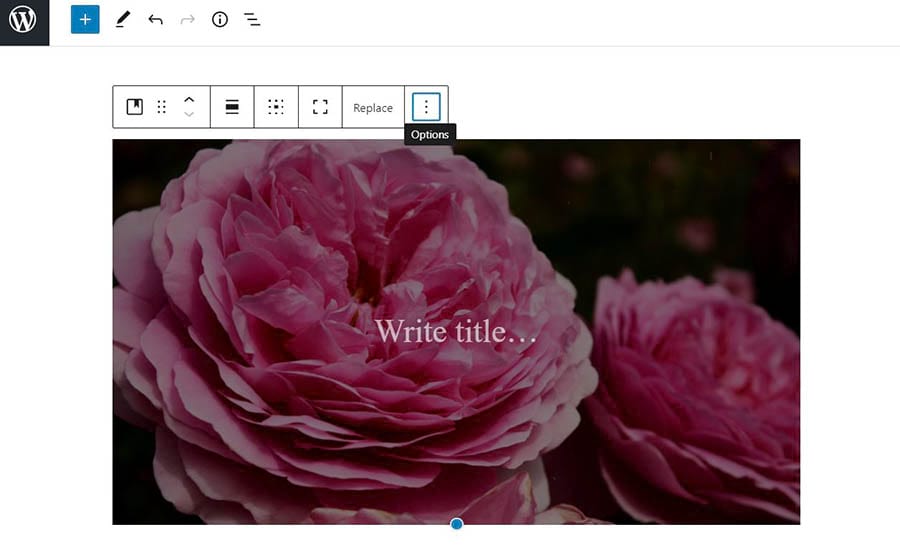Click the Redo arrow
The width and height of the screenshot is (900, 550).
pos(187,20)
